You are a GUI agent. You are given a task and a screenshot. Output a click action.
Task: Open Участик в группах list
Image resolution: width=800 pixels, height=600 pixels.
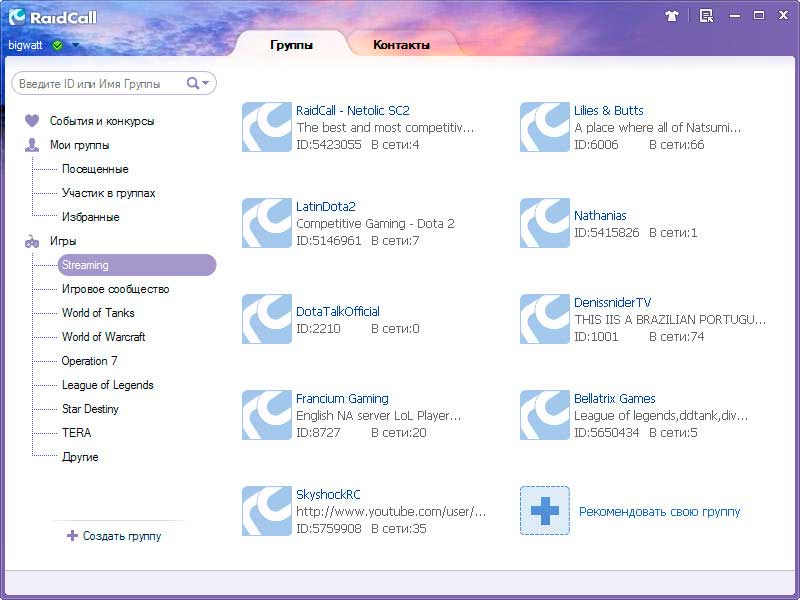(108, 193)
